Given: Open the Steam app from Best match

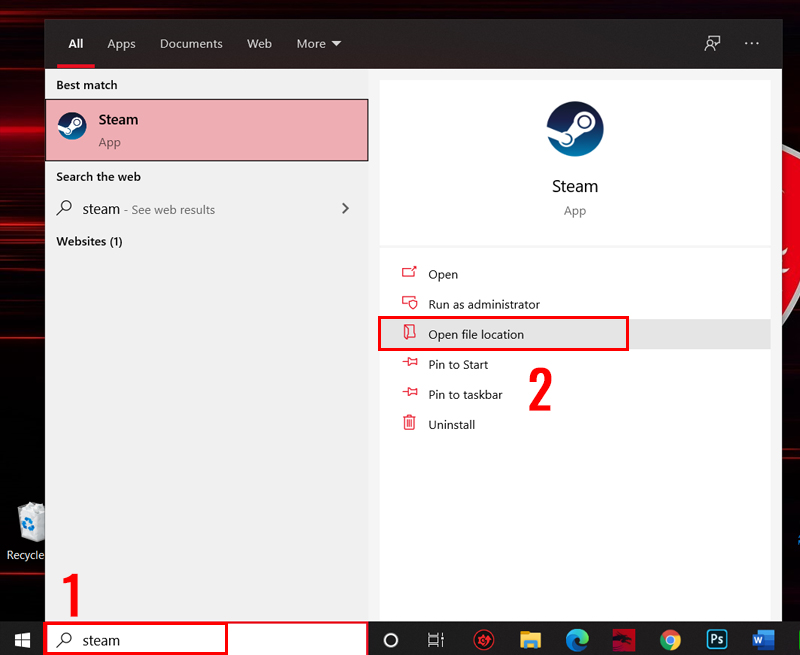Looking at the screenshot, I should click(206, 130).
